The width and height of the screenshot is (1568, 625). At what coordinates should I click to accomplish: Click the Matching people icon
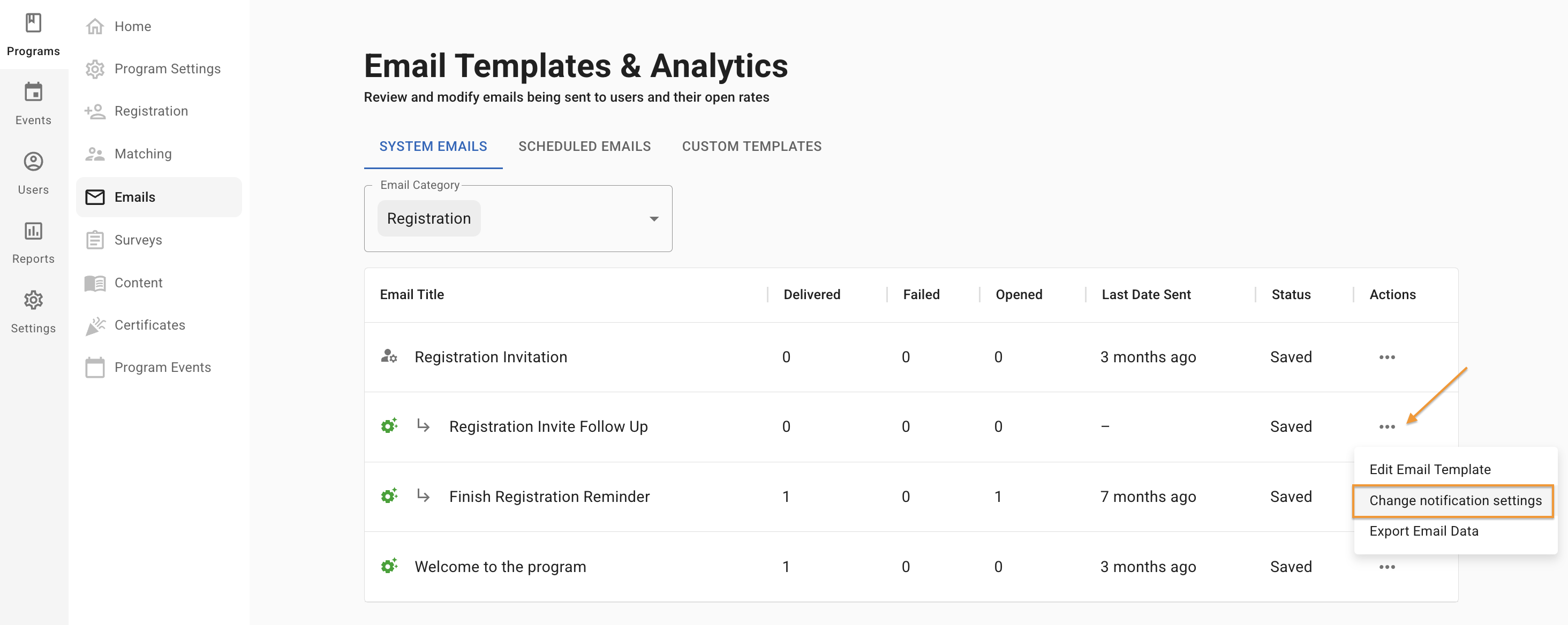tap(95, 155)
